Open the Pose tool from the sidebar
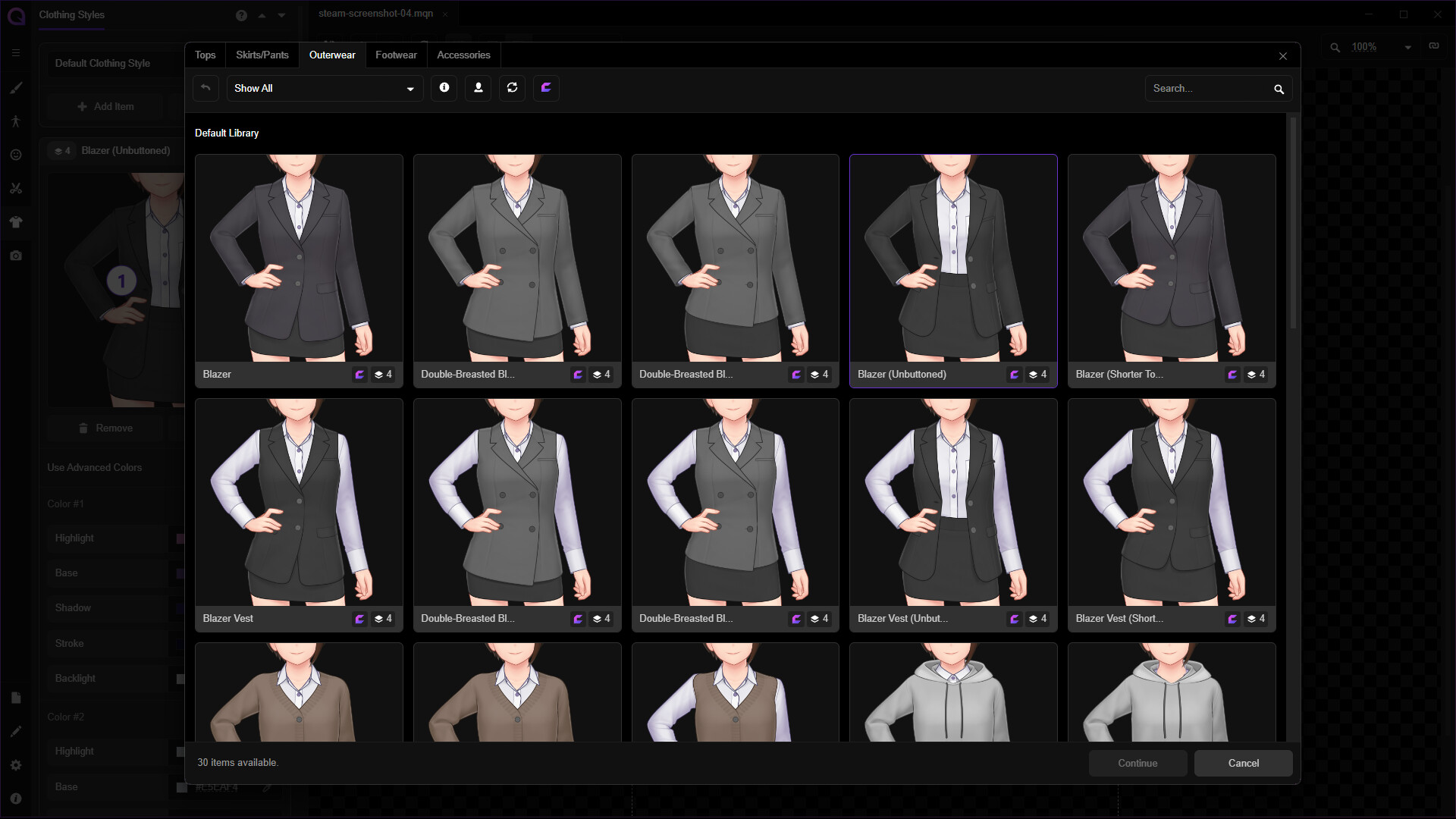The height and width of the screenshot is (819, 1456). coord(16,121)
